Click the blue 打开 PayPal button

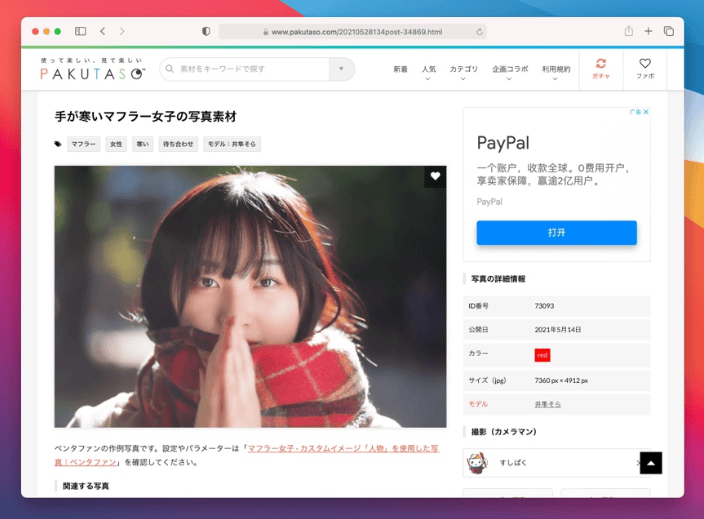click(x=556, y=232)
